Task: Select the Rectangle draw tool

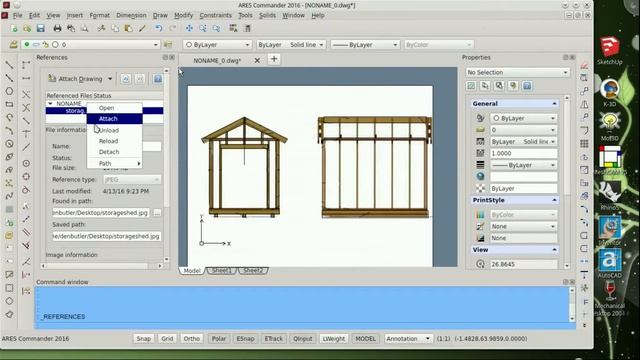Action: click(9, 104)
